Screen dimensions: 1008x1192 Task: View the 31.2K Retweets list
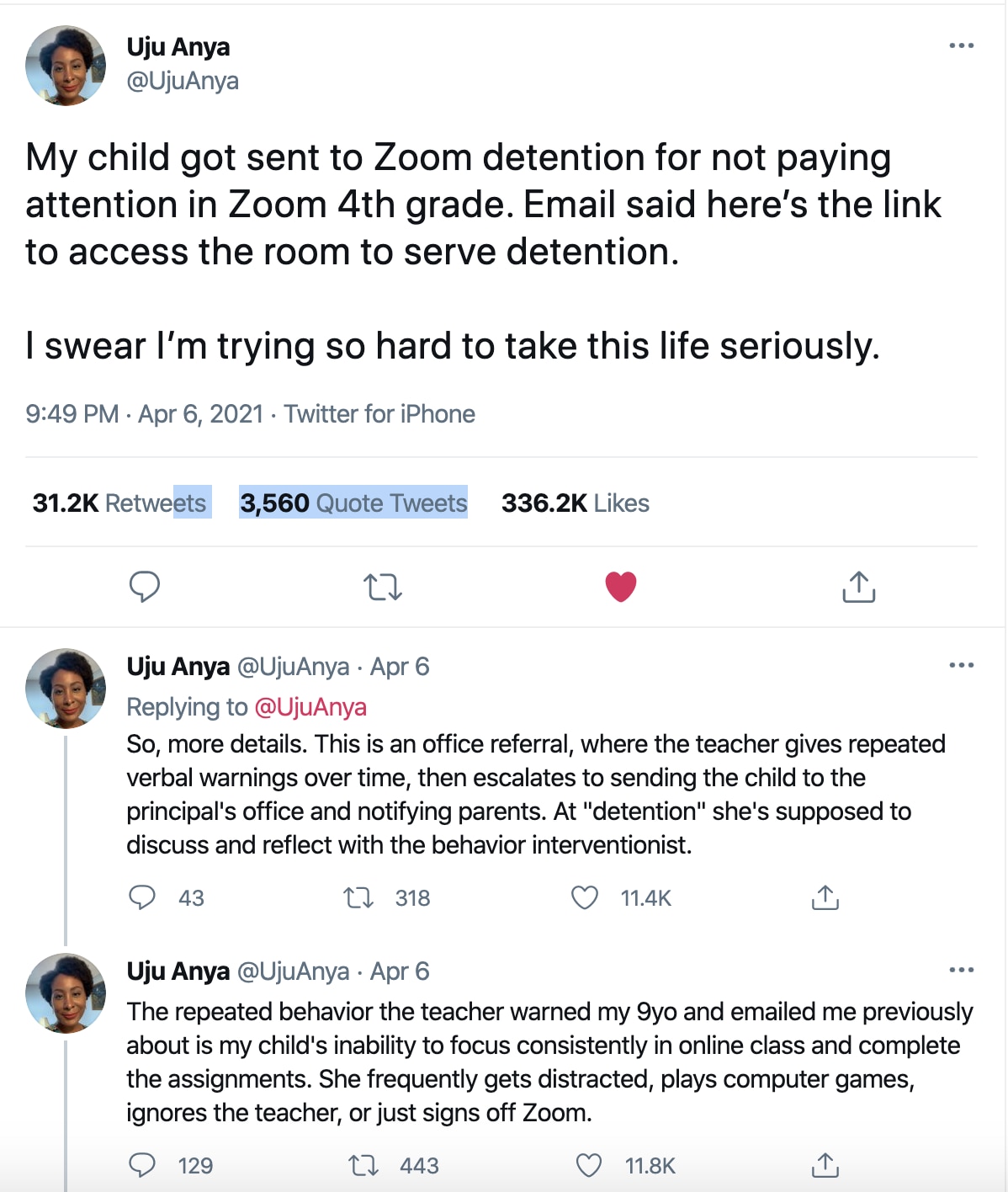click(x=119, y=503)
